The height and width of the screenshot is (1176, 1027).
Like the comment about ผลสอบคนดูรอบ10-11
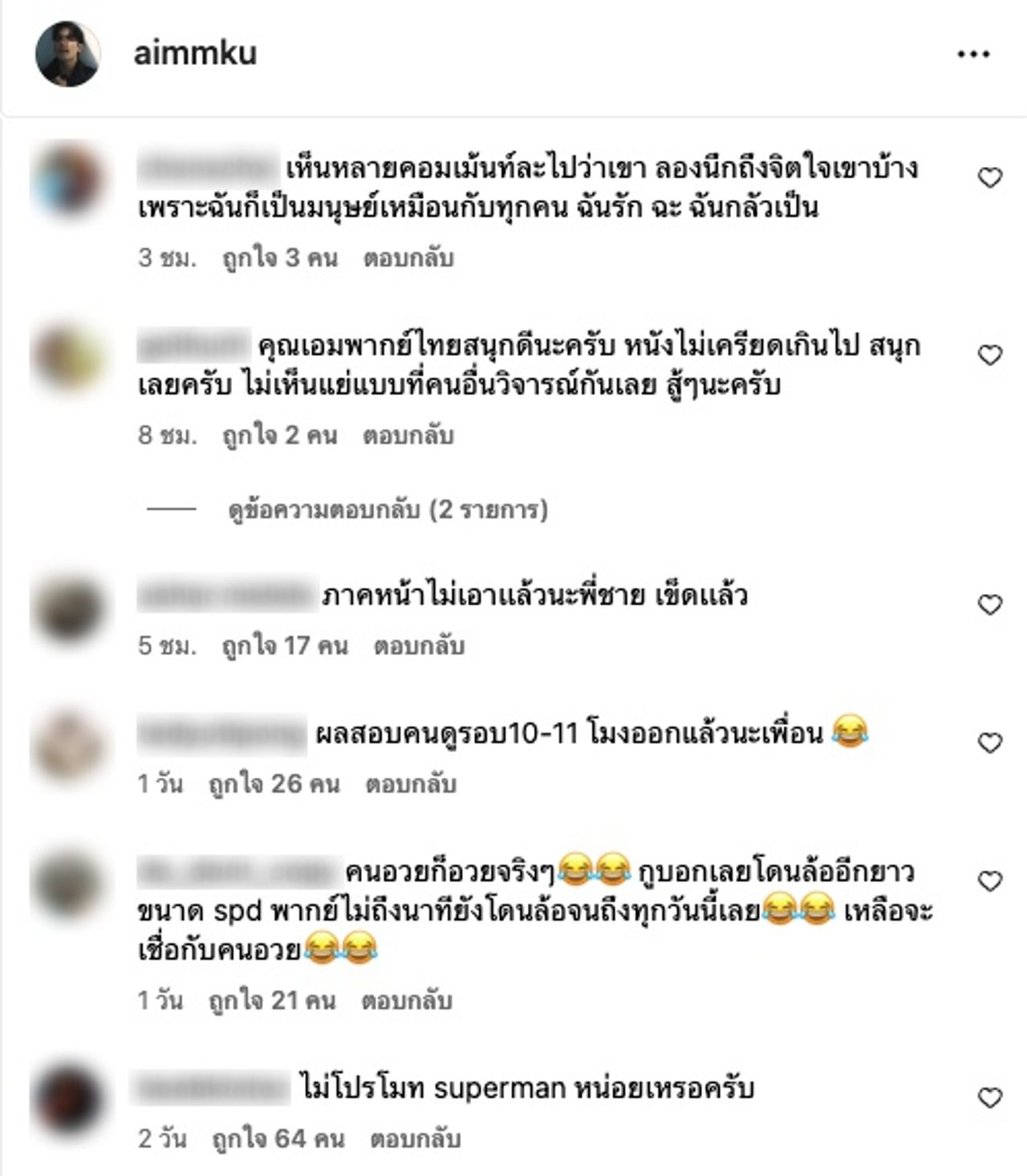click(990, 743)
